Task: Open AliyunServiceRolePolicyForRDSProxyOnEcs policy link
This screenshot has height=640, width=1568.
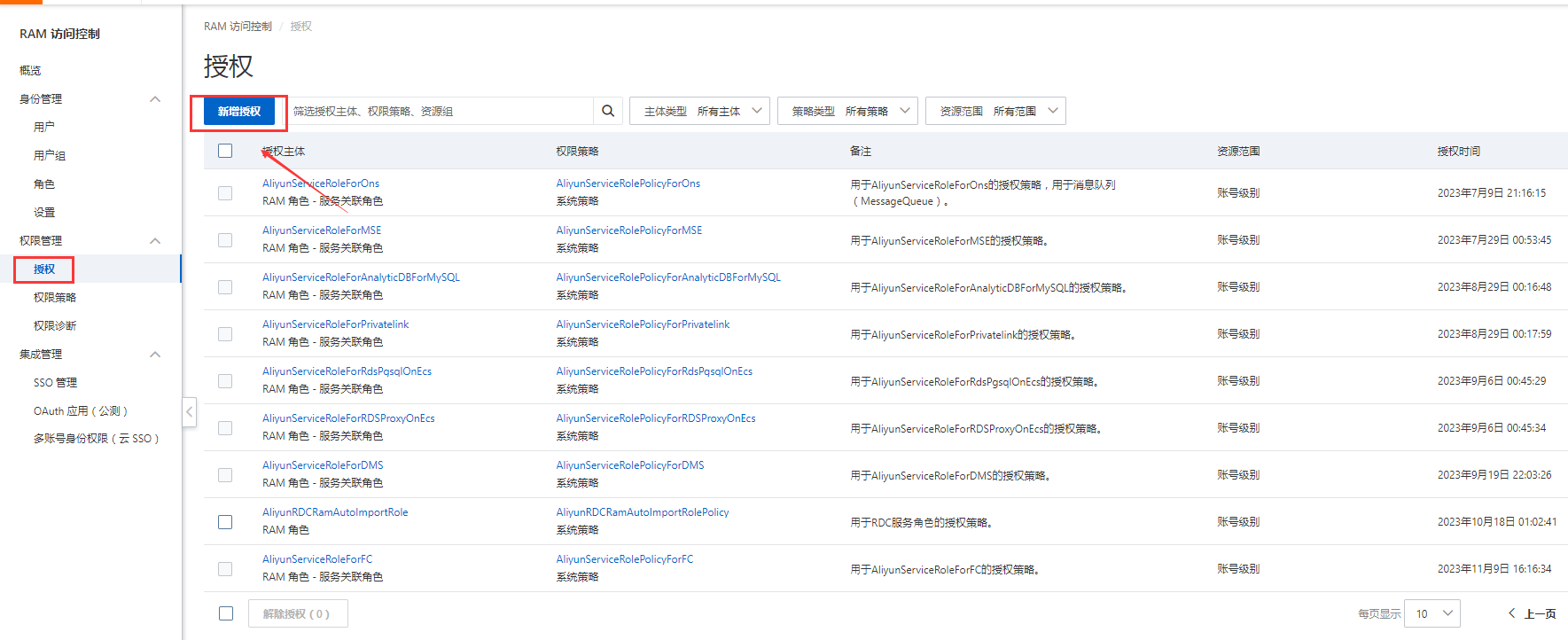Action: pyautogui.click(x=657, y=418)
